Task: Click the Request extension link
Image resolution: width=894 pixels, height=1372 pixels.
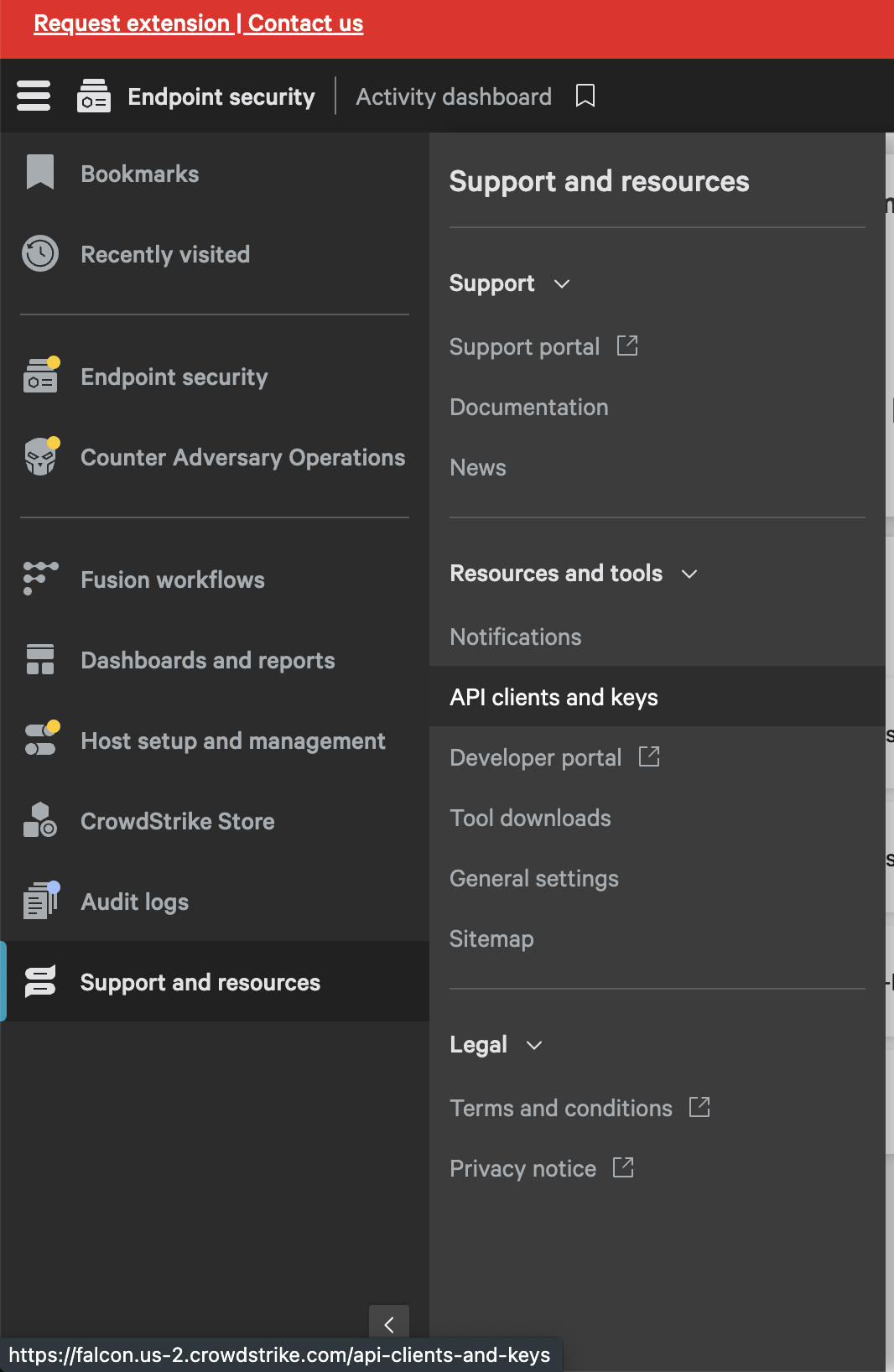Action: pos(132,23)
